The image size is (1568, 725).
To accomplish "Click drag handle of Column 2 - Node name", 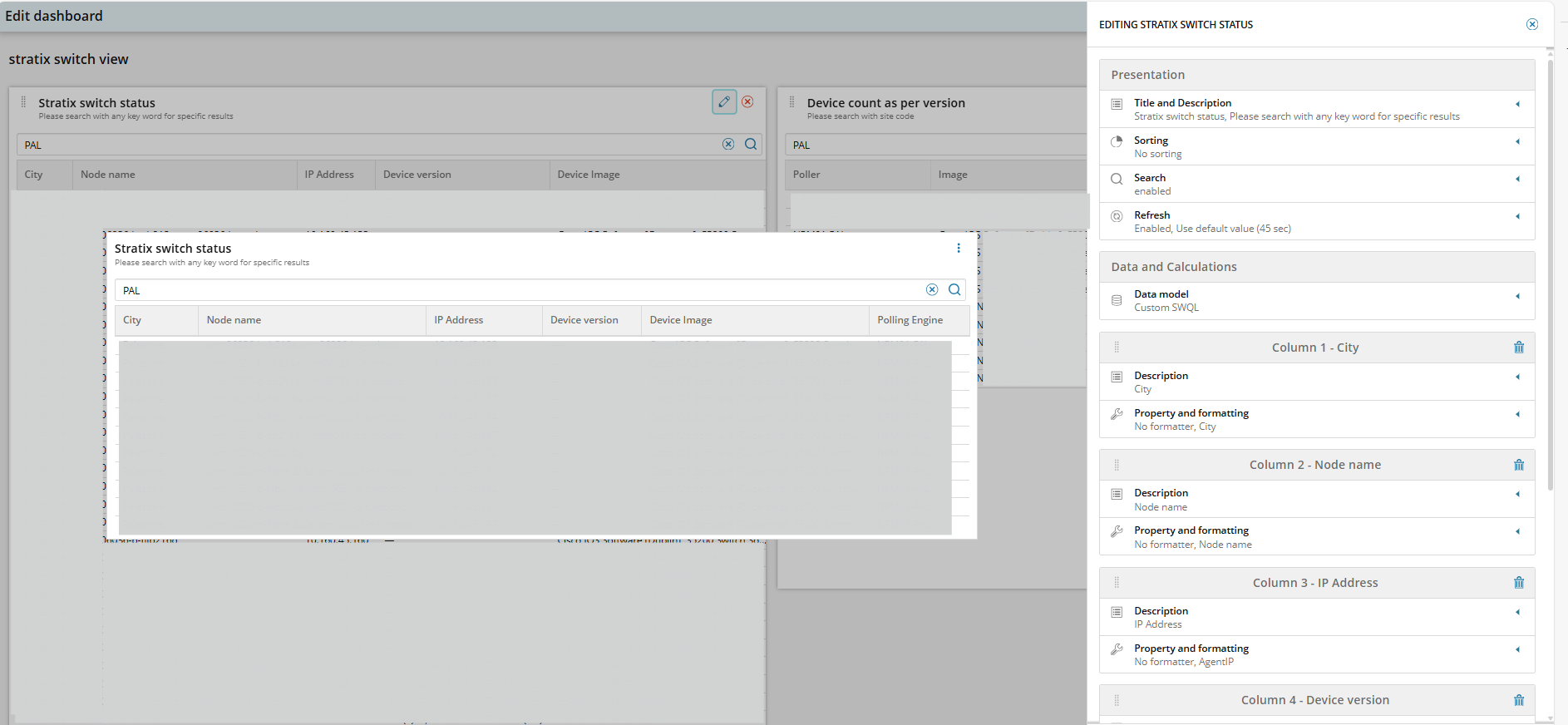I will pyautogui.click(x=1117, y=465).
